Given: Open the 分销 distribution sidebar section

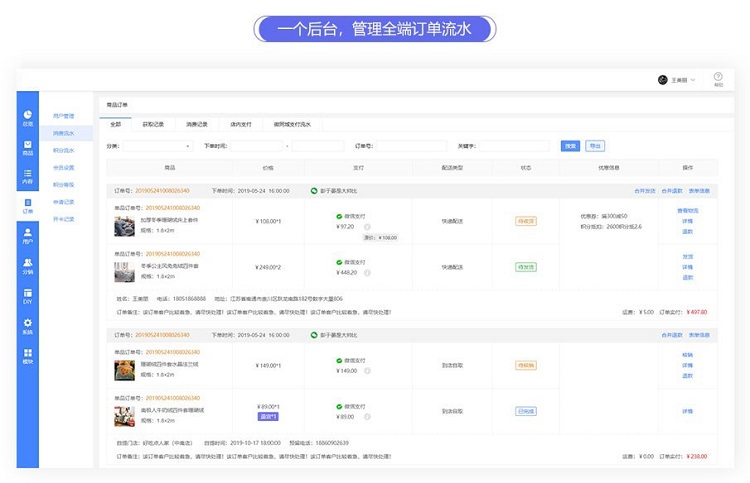Looking at the screenshot, I should (x=28, y=266).
